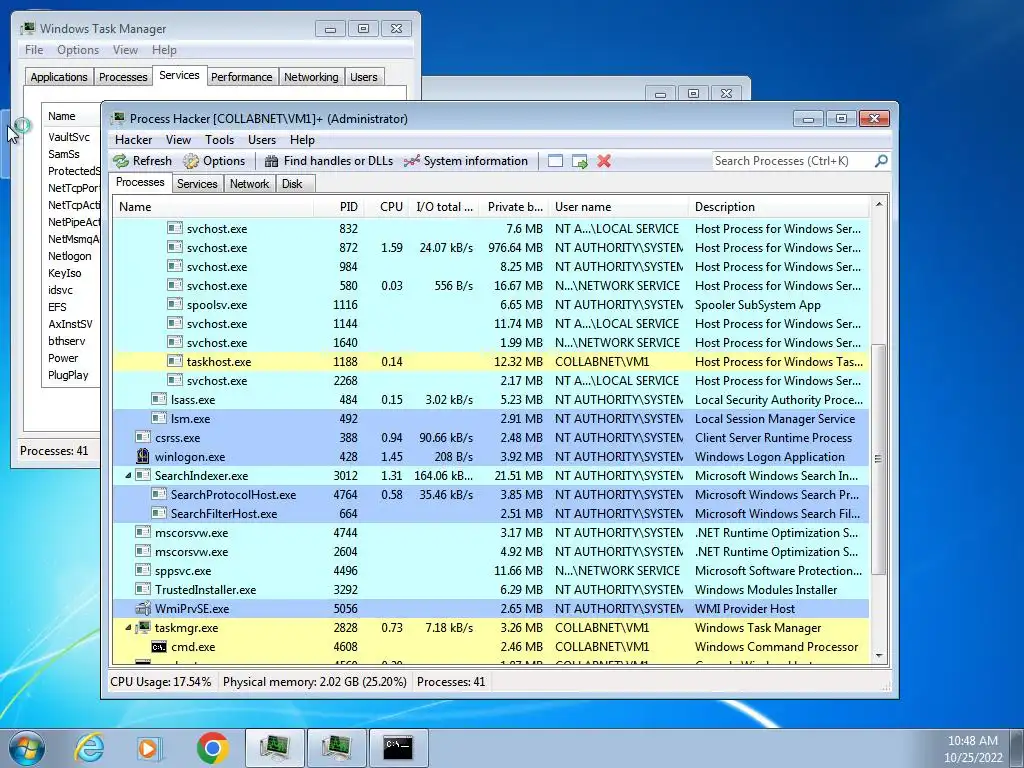Select svchost.exe with PID 872
The width and height of the screenshot is (1024, 768).
490,248
